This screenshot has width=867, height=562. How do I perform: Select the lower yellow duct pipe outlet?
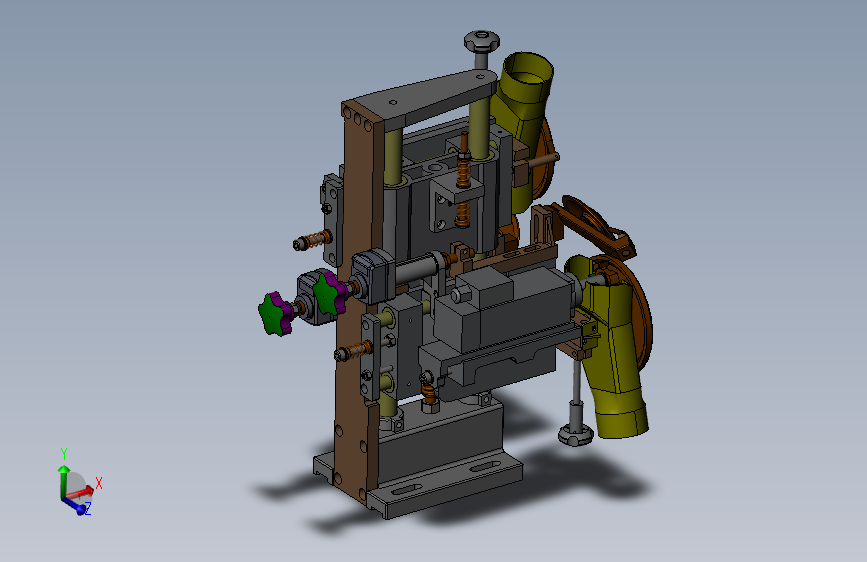coord(623,422)
